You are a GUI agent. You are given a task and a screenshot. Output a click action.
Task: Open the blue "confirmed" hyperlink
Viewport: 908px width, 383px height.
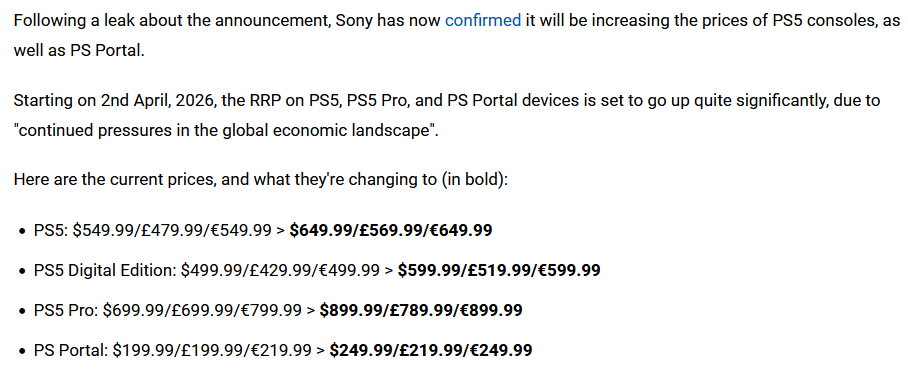pos(483,21)
